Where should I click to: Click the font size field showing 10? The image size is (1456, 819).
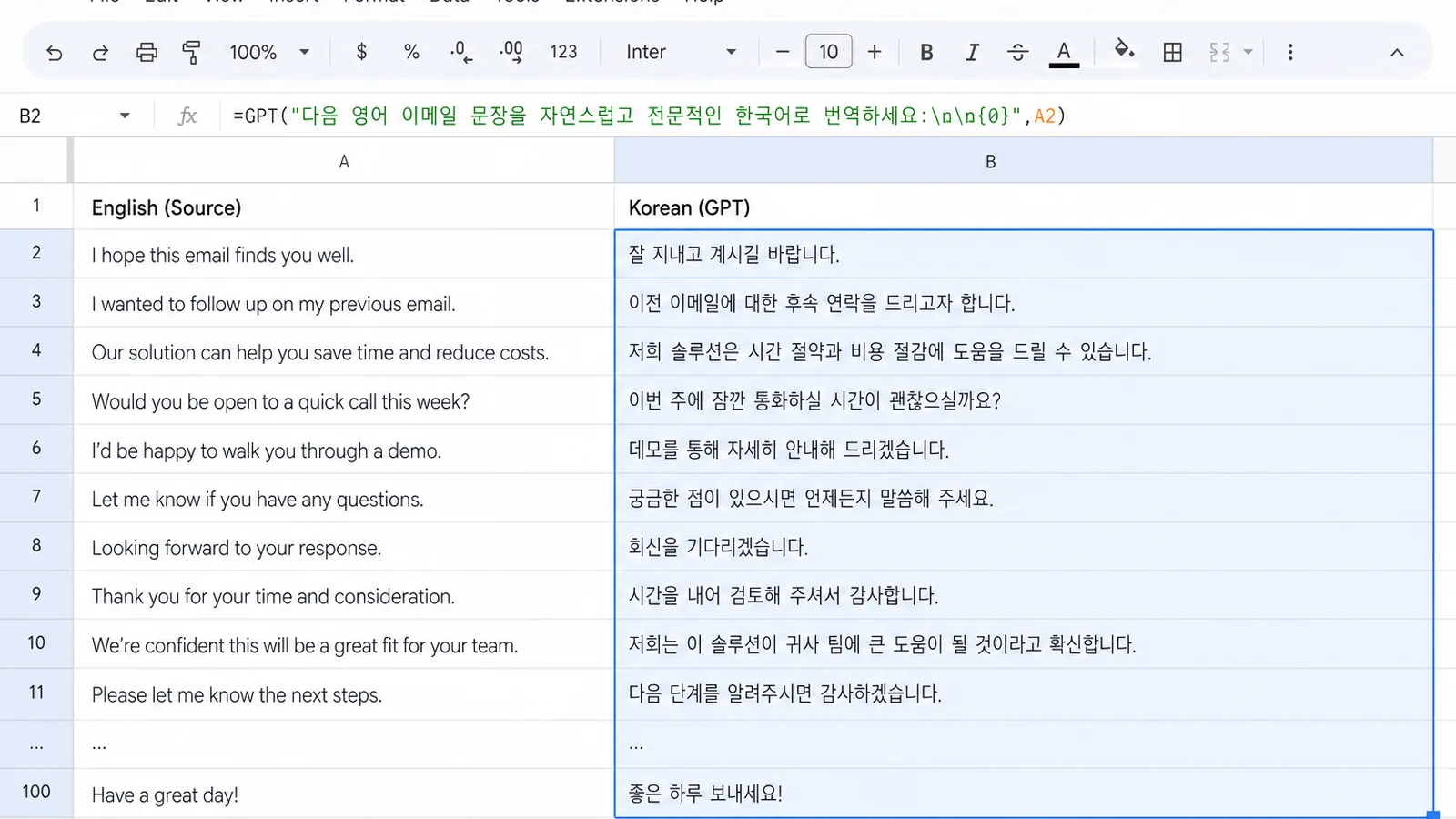coord(829,52)
